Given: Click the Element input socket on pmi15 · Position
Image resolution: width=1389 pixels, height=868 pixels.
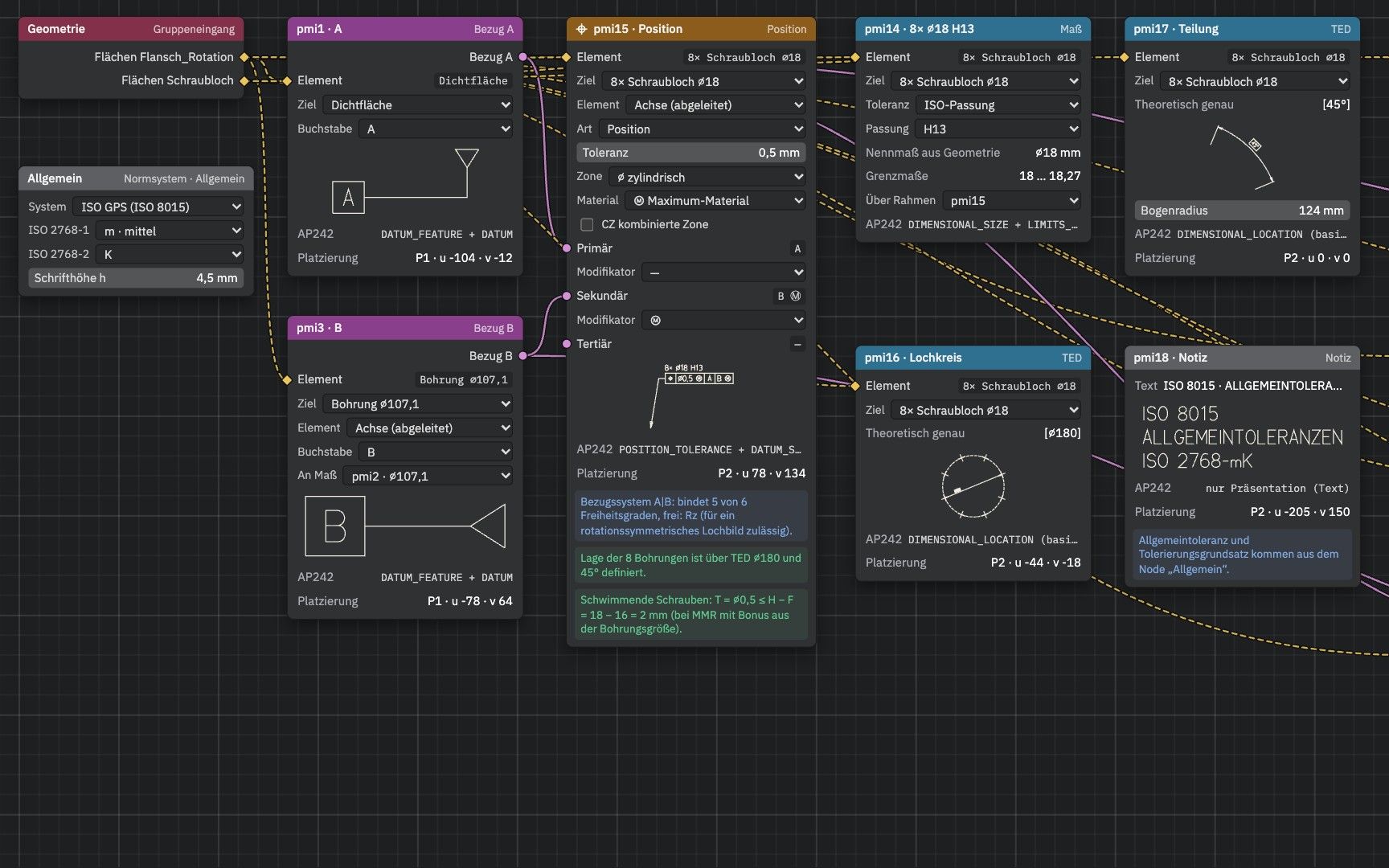Looking at the screenshot, I should click(567, 57).
